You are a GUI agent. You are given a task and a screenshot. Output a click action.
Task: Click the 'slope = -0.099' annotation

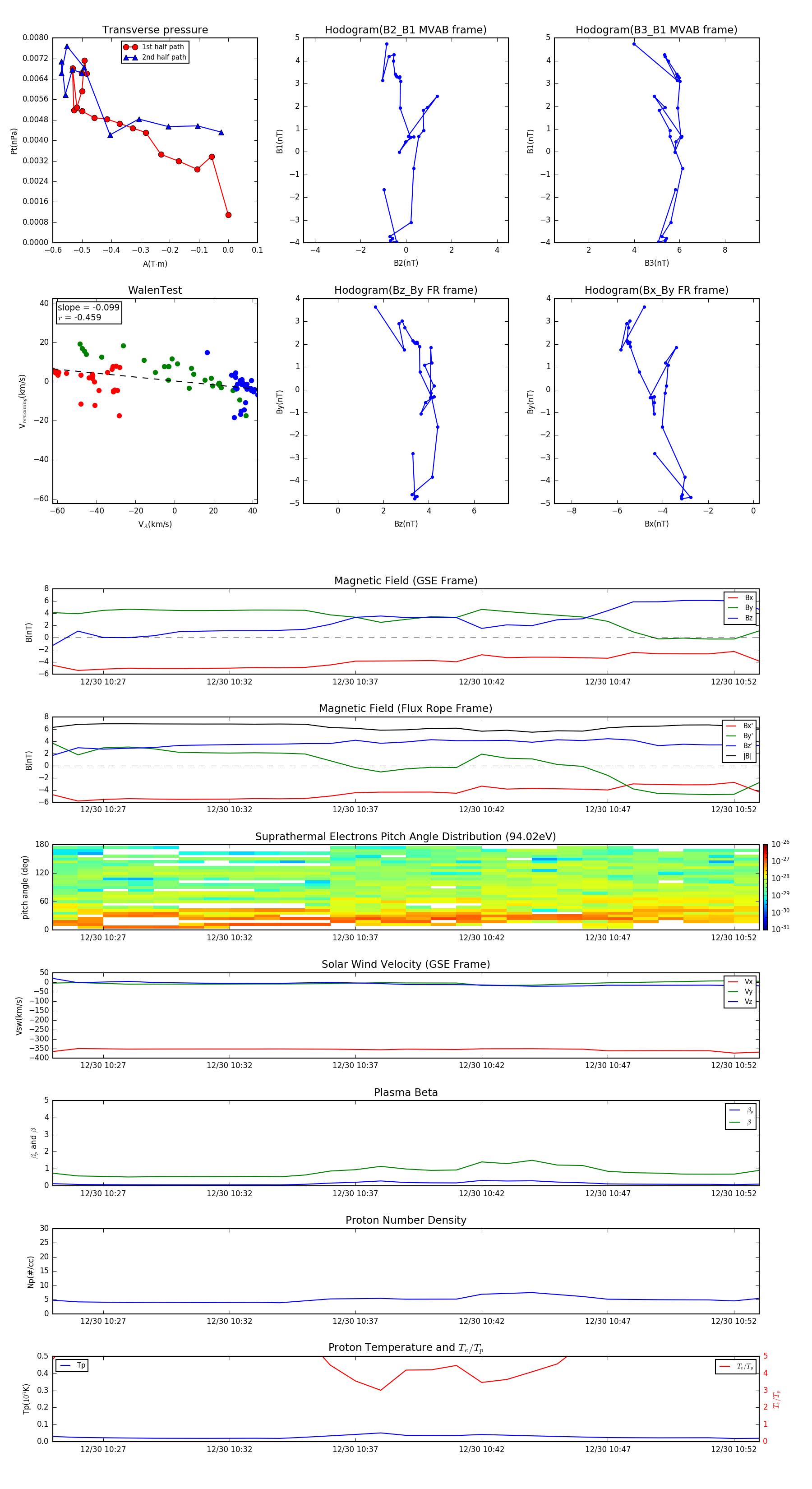tap(88, 308)
